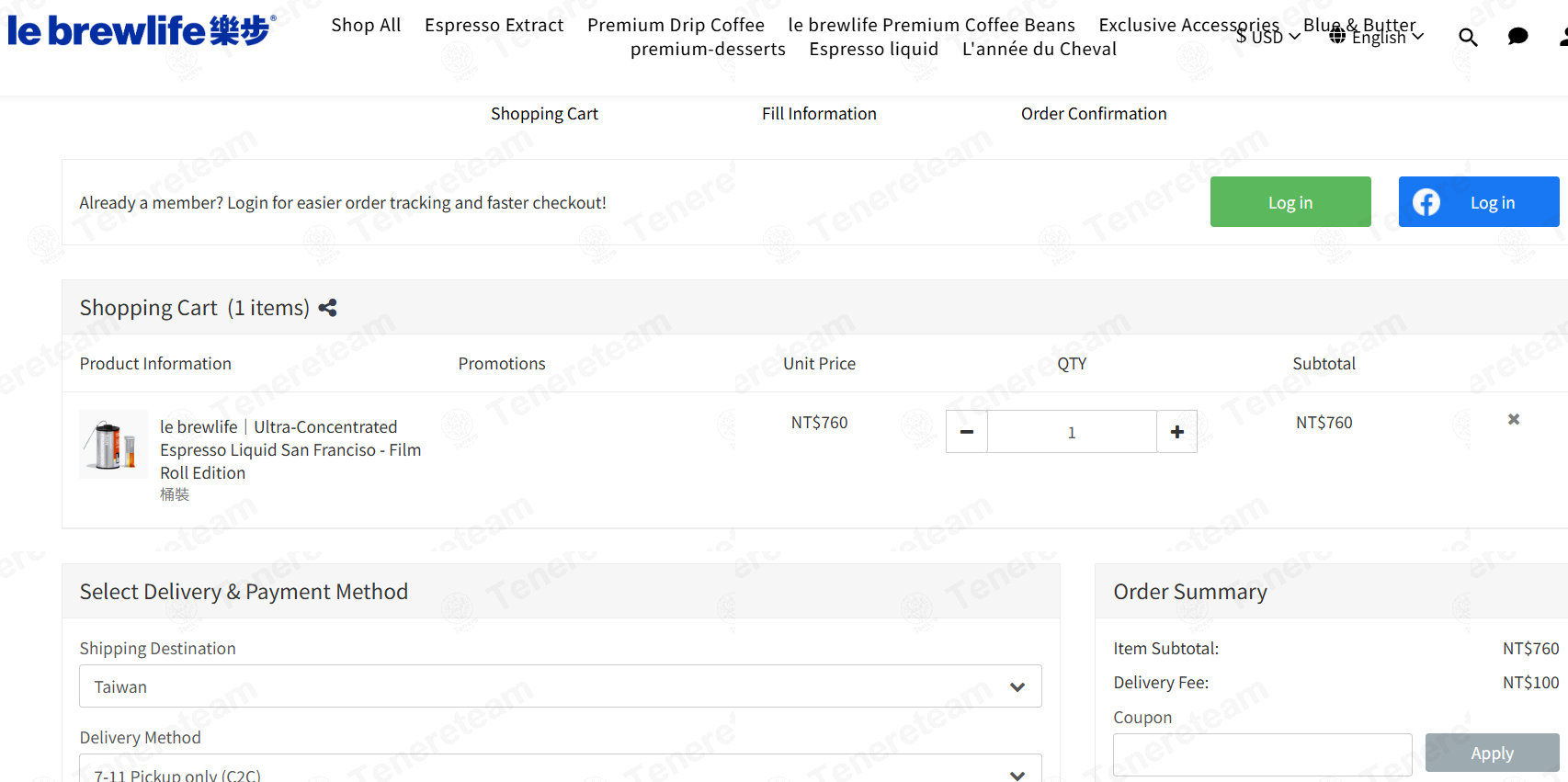Screen dimensions: 1568x782
Task: Focus the coupon code input field
Action: pyautogui.click(x=1262, y=755)
